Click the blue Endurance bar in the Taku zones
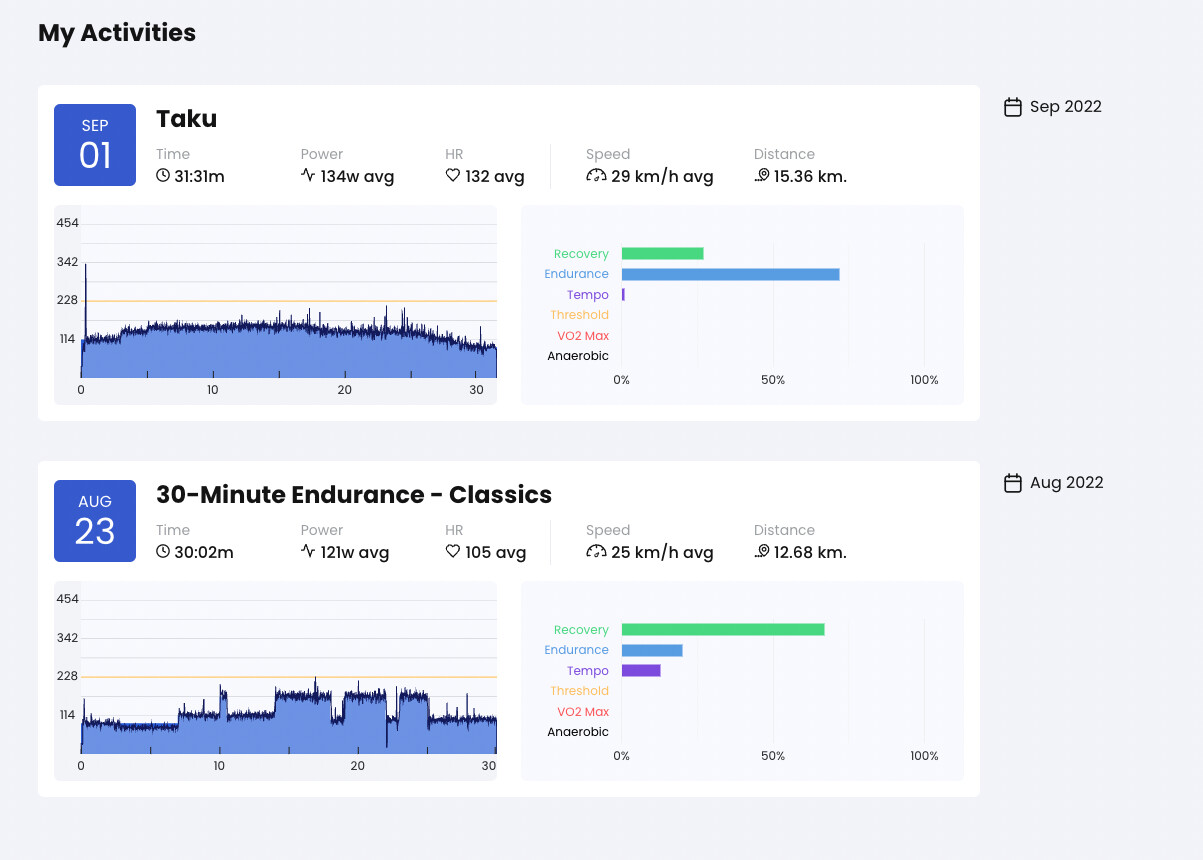 [x=730, y=274]
